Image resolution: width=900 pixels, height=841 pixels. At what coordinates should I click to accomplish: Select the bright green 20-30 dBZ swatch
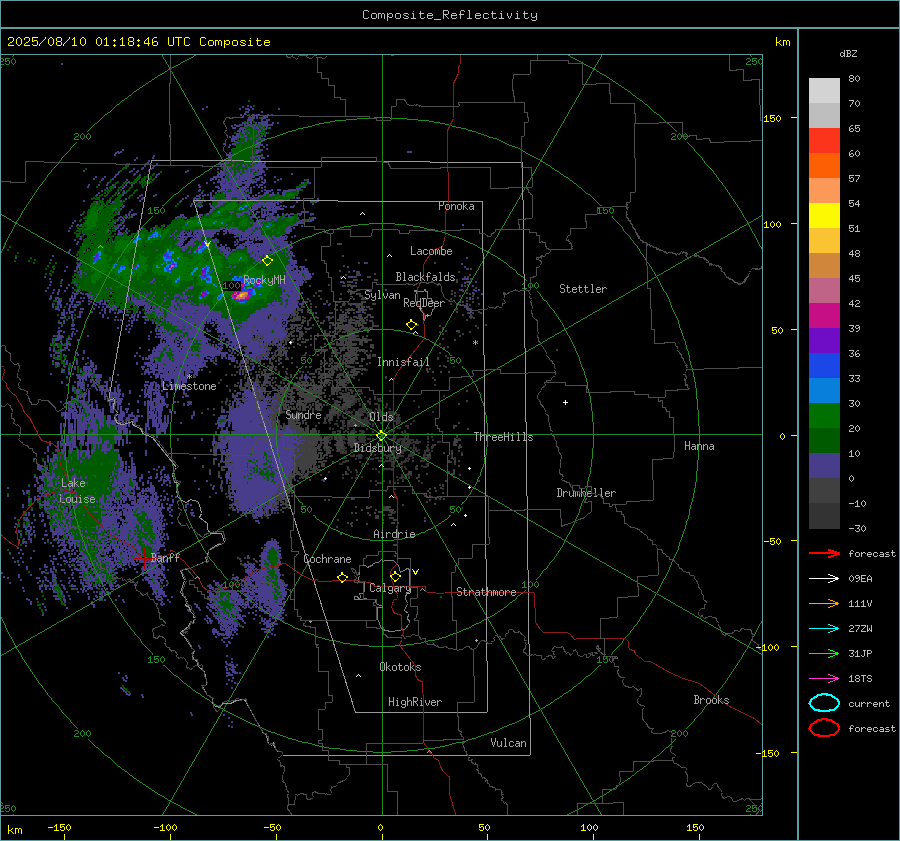click(x=824, y=416)
